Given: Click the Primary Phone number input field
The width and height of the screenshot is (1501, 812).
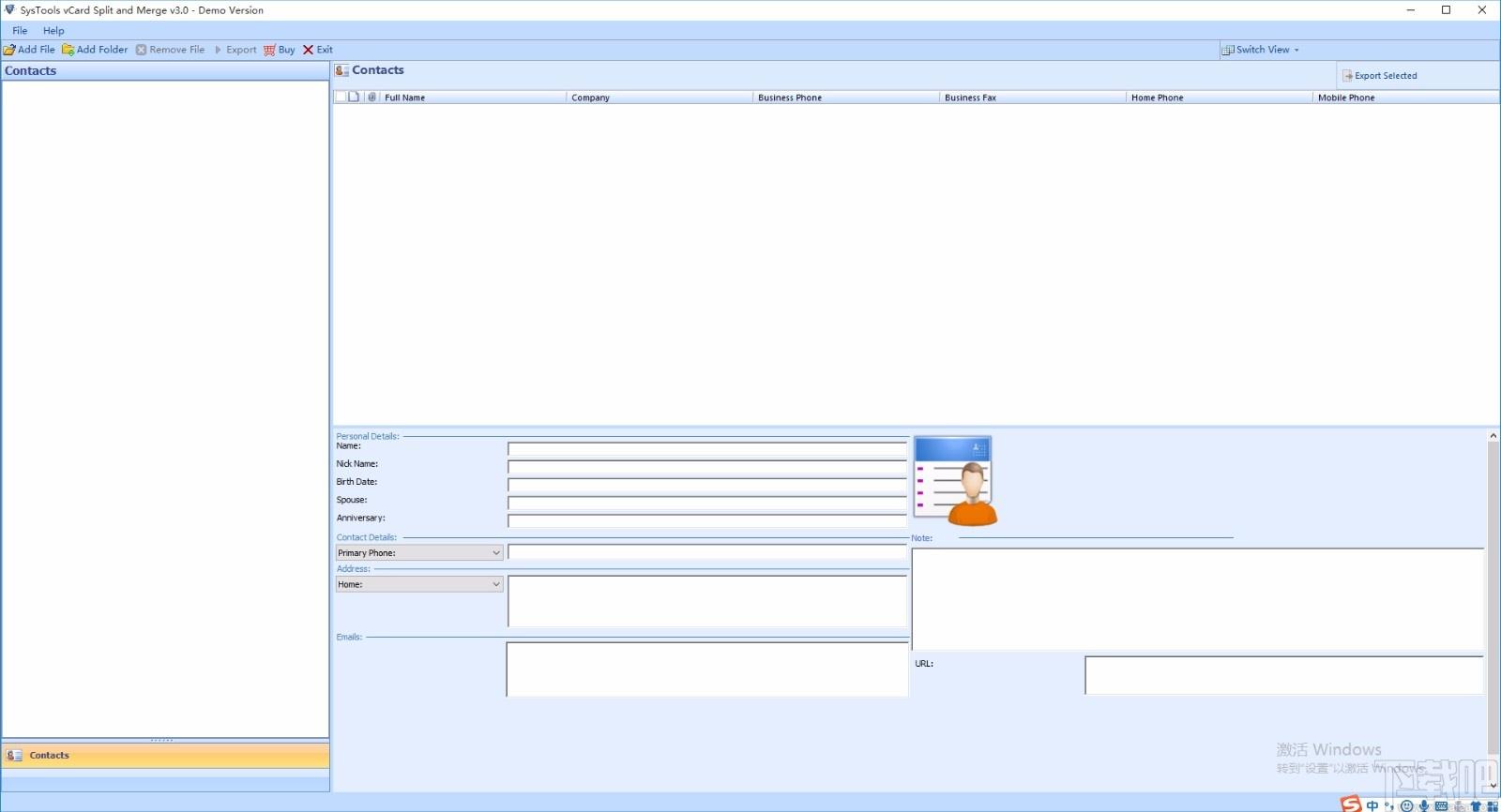Looking at the screenshot, I should tap(708, 552).
